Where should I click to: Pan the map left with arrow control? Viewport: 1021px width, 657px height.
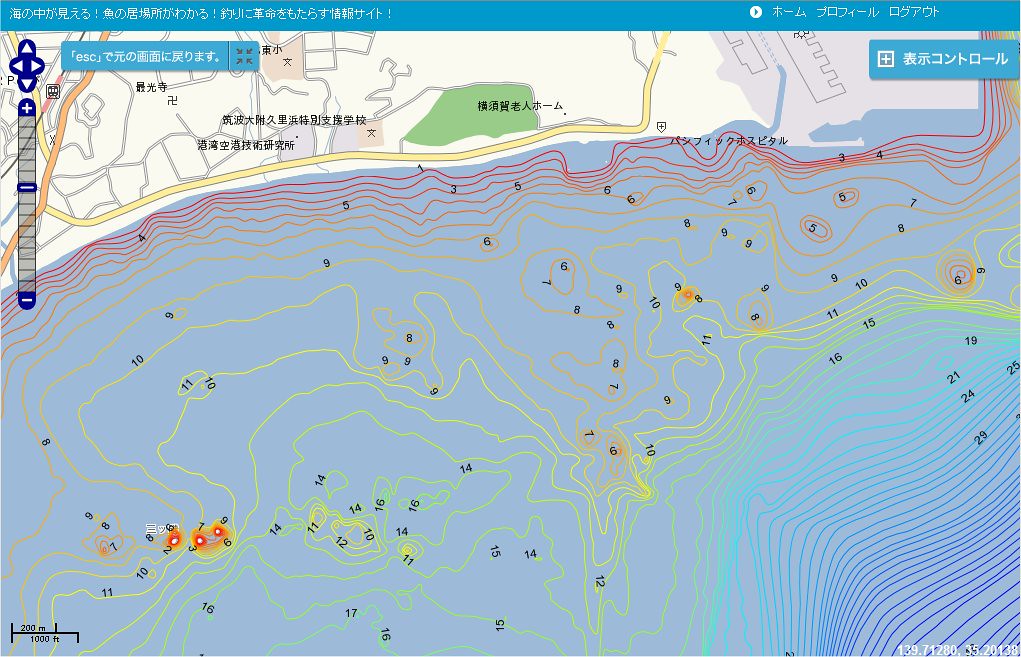16,66
